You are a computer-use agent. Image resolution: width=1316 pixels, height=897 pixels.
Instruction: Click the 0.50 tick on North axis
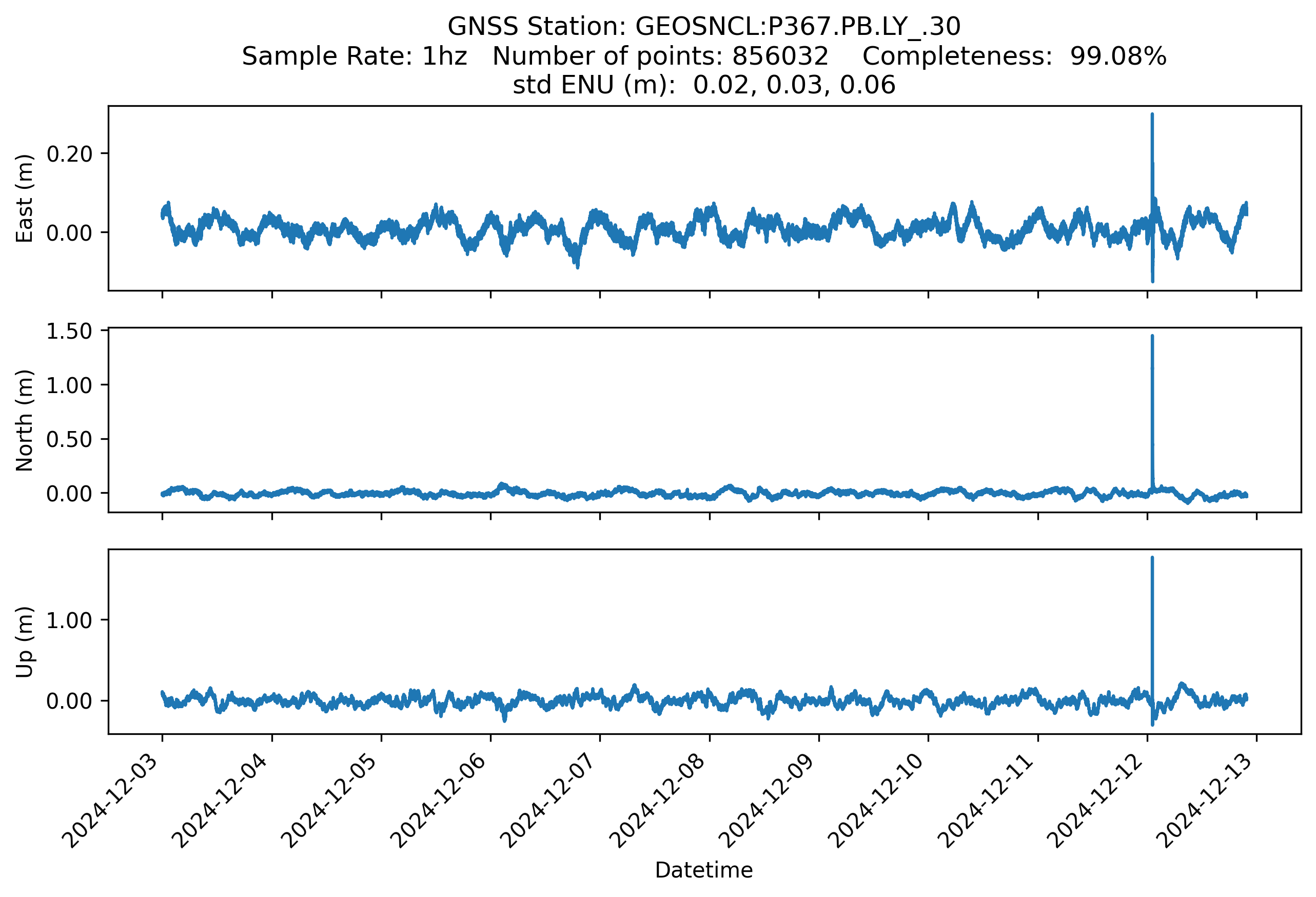[69, 439]
